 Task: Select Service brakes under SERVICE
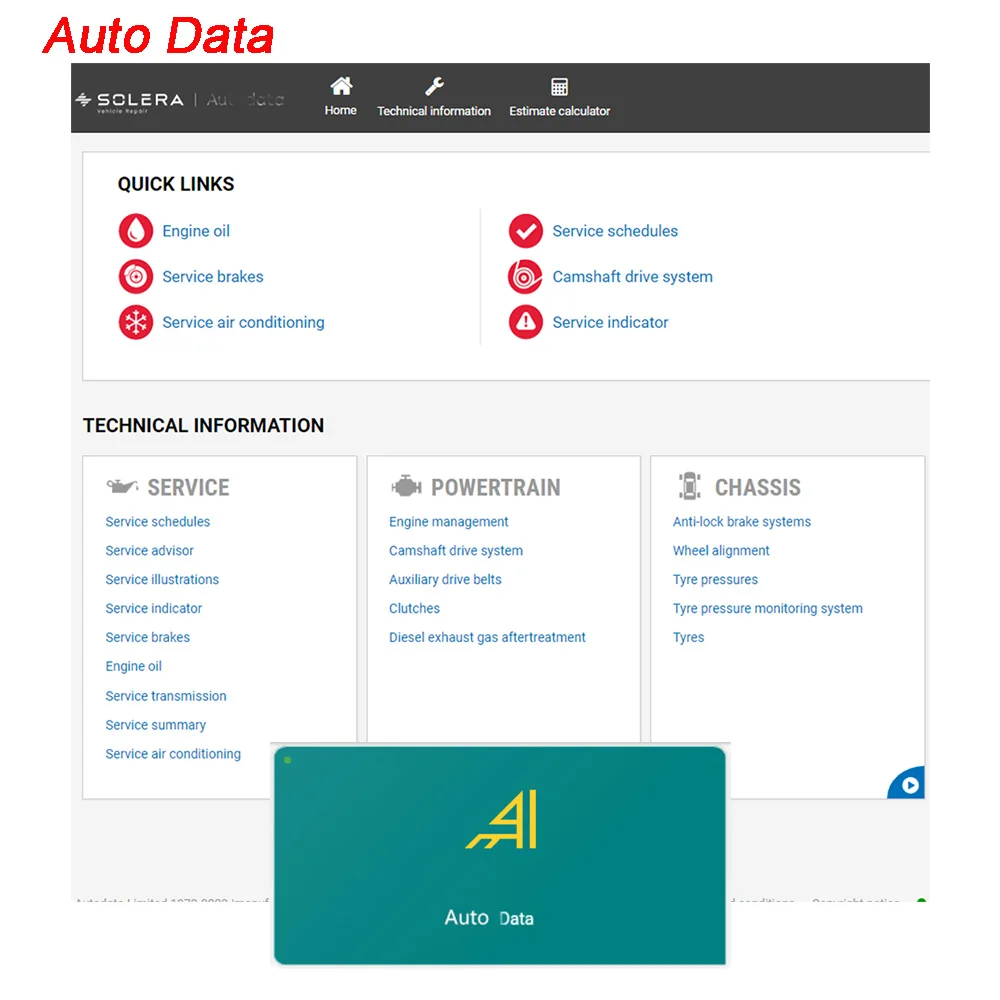tap(147, 637)
